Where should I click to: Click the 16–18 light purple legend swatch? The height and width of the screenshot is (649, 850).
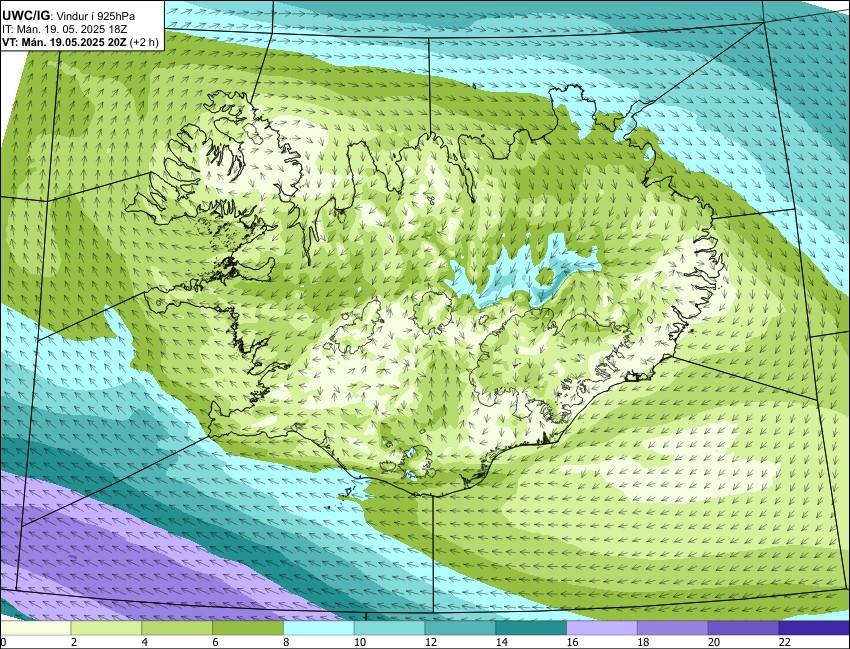click(602, 628)
